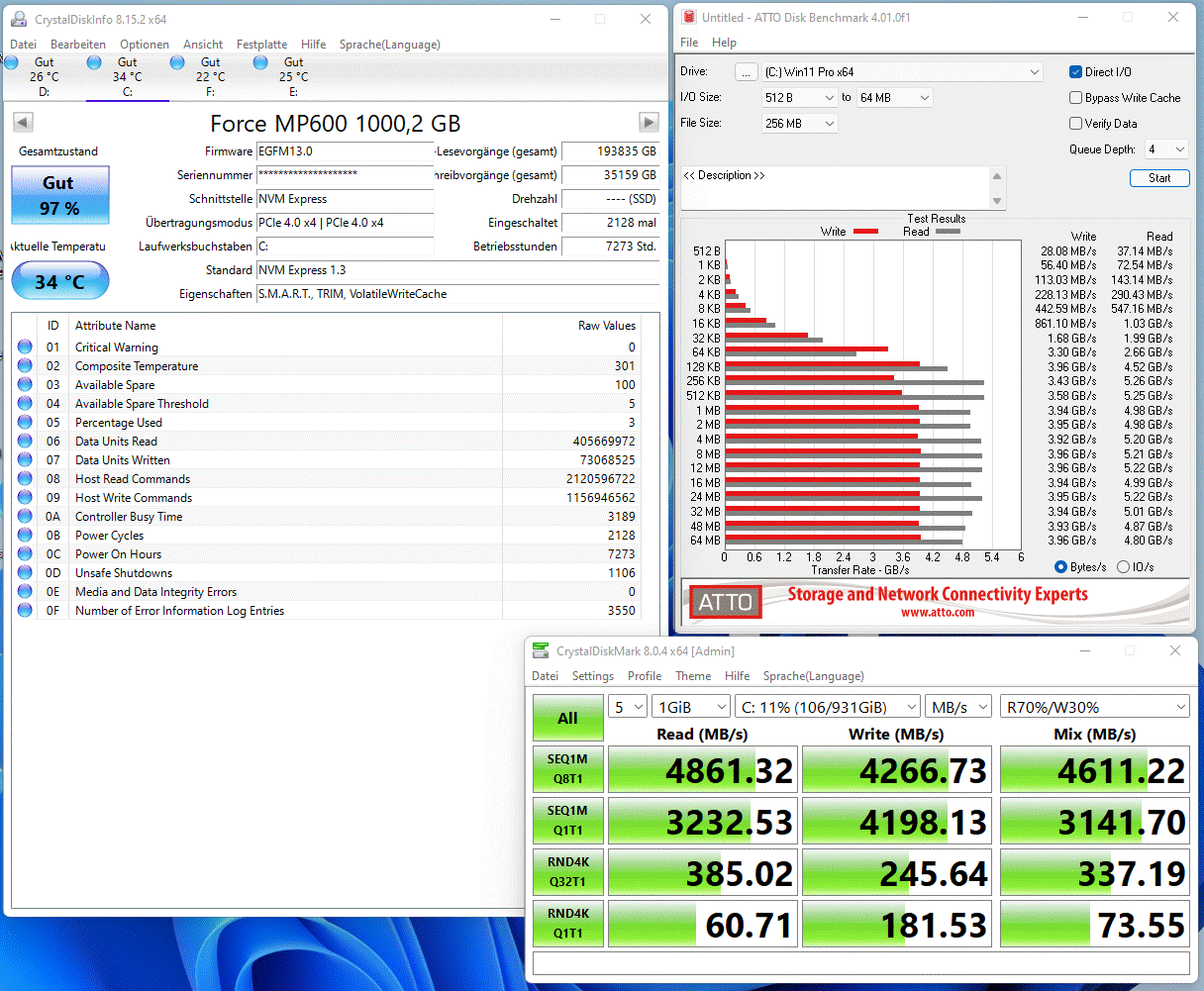
Task: Open the ATTO File menu
Action: pyautogui.click(x=689, y=43)
